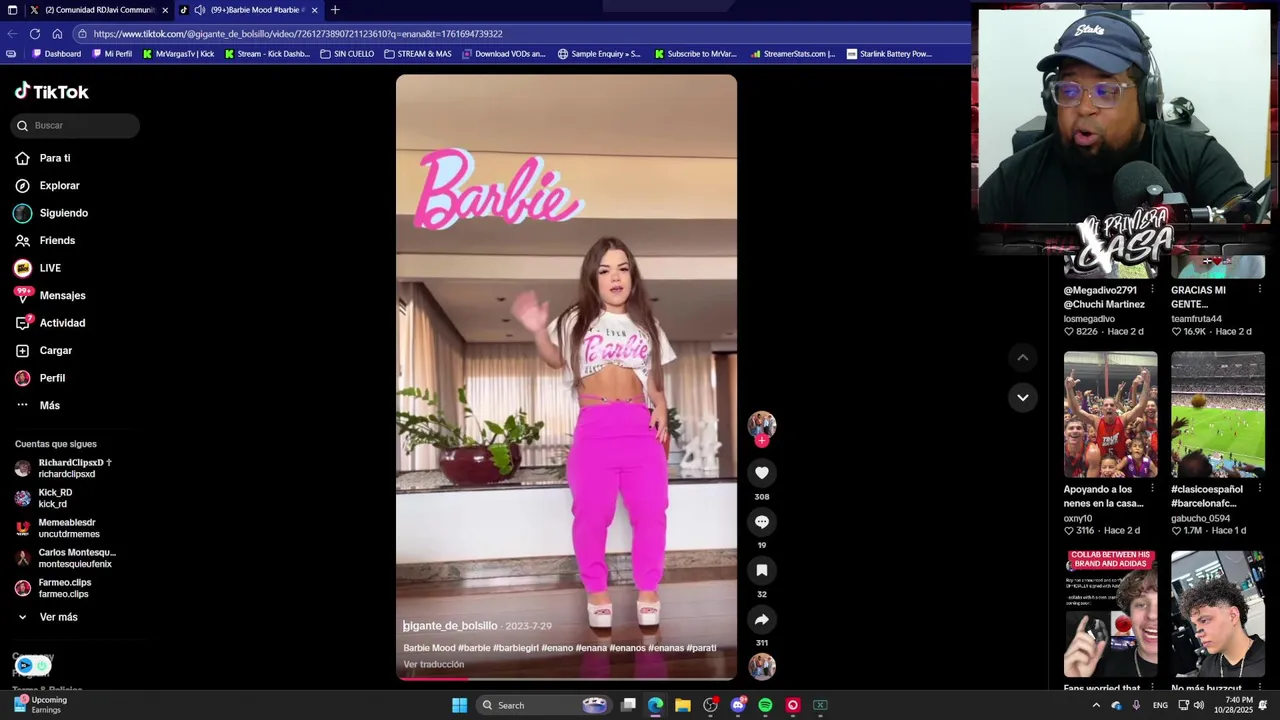Bookmark the video to favorites
The height and width of the screenshot is (720, 1280).
(x=762, y=570)
